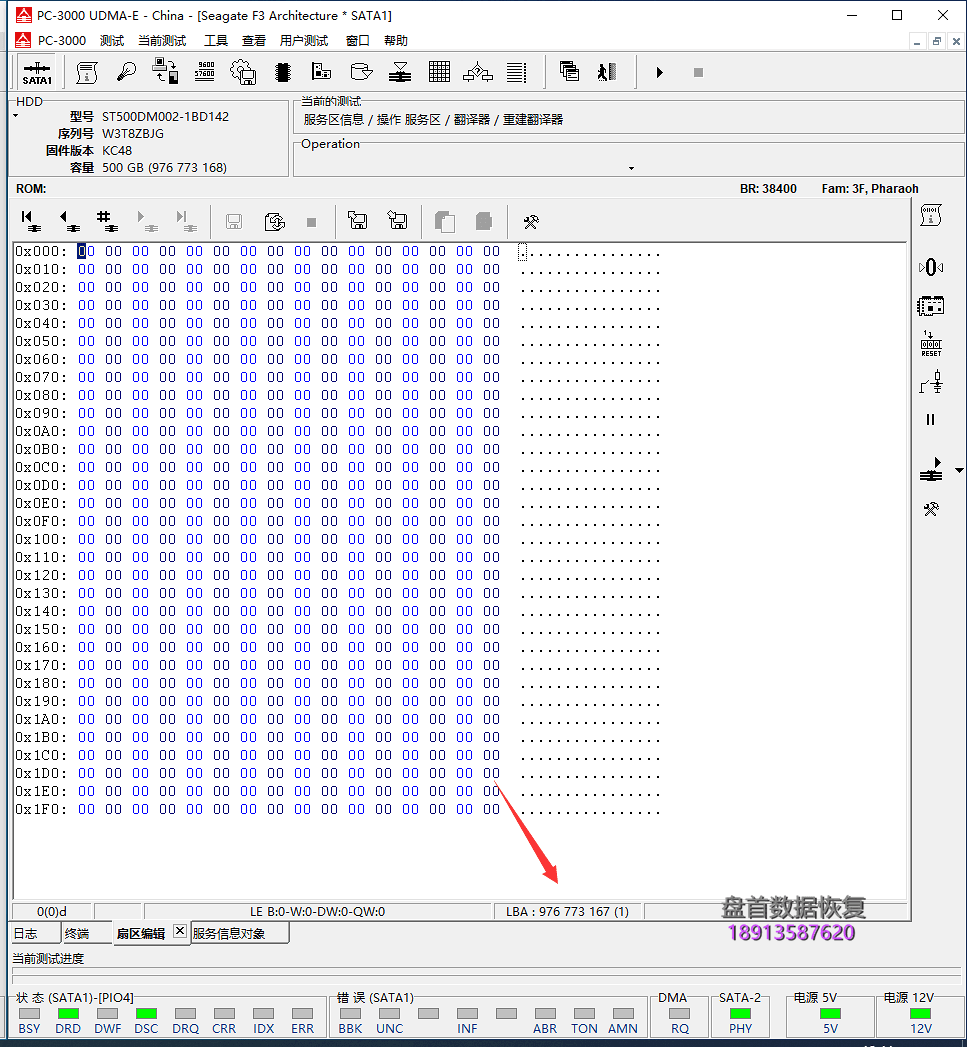The height and width of the screenshot is (1047, 967).
Task: Click the 5V power indicator
Action: (x=830, y=1014)
